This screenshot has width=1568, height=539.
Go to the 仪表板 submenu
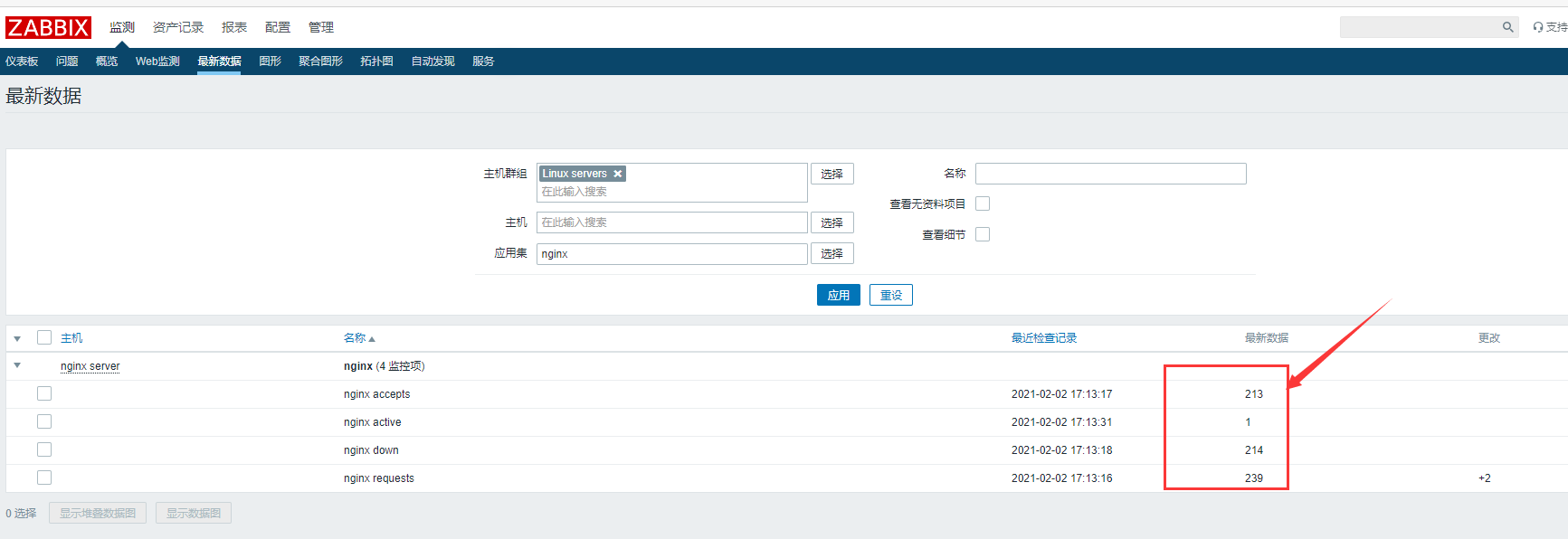(22, 61)
